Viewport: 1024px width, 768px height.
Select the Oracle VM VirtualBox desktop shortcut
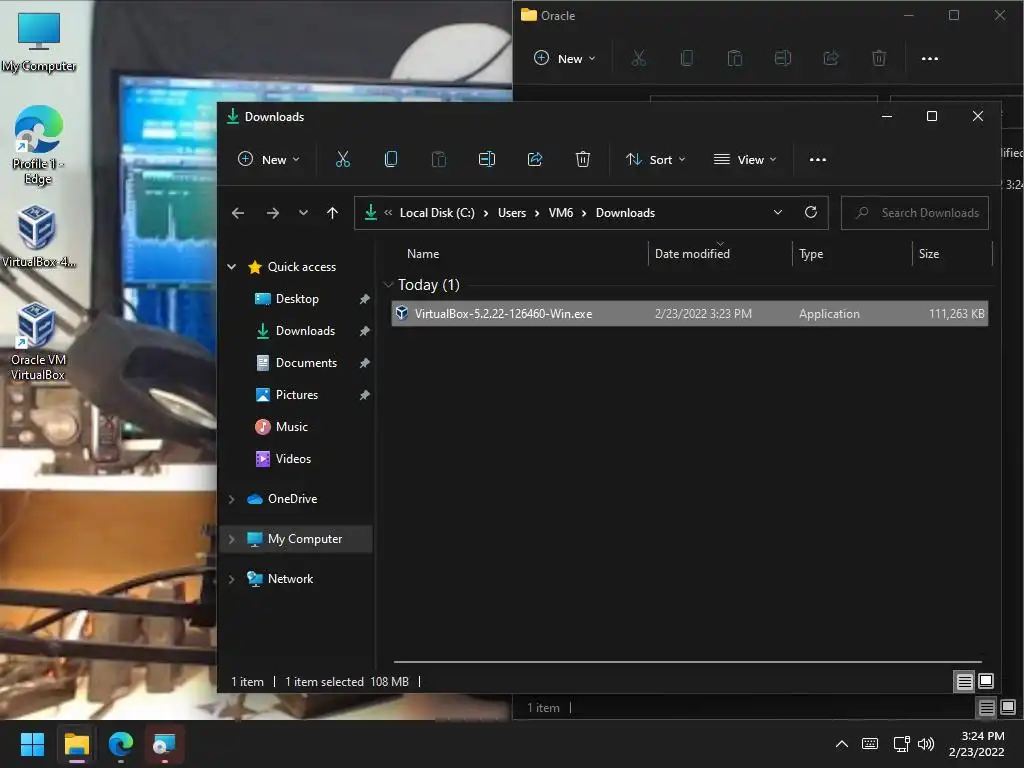coord(38,342)
